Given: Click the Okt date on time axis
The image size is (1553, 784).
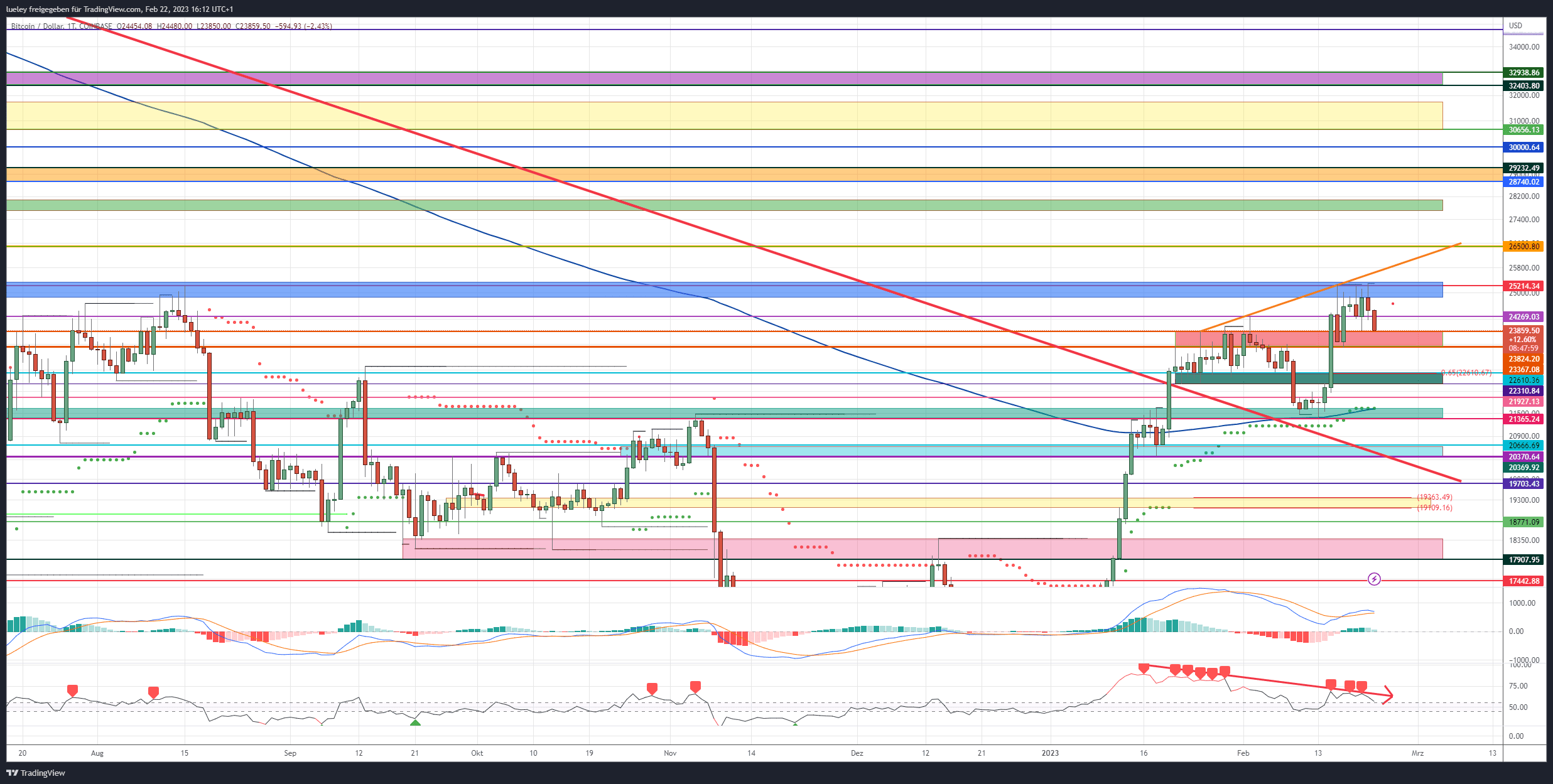Looking at the screenshot, I should 477,753.
